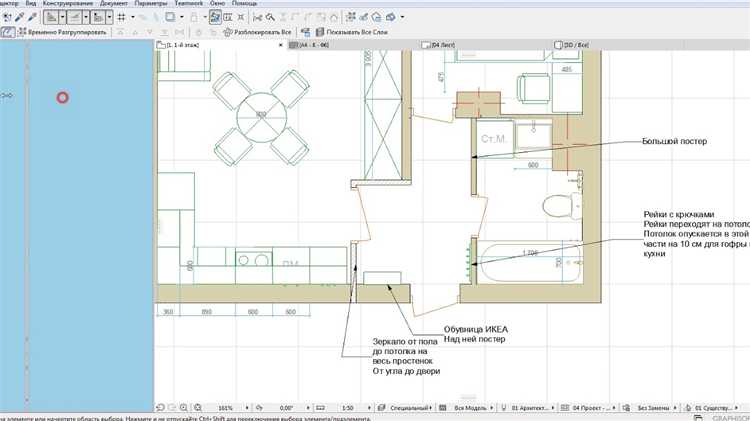Click the arrow selection tool icon
750x421 pixels.
click(x=7, y=17)
